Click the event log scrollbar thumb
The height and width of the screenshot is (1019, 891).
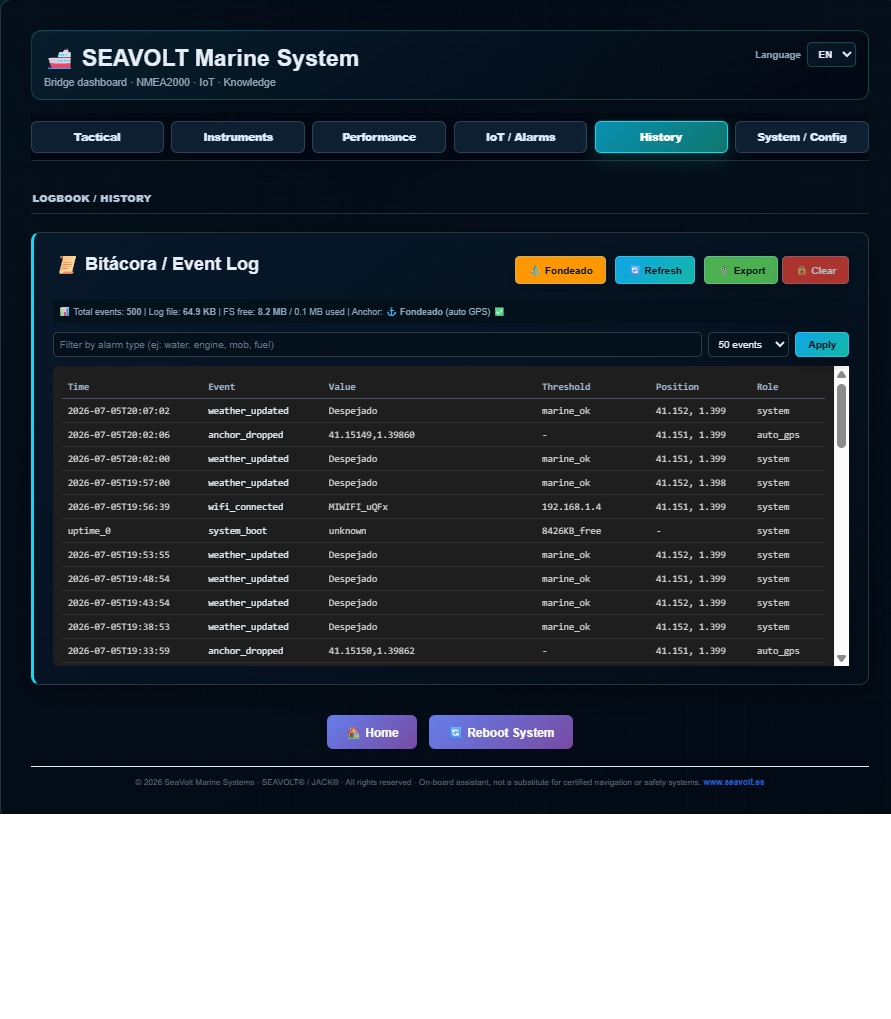coord(841,416)
